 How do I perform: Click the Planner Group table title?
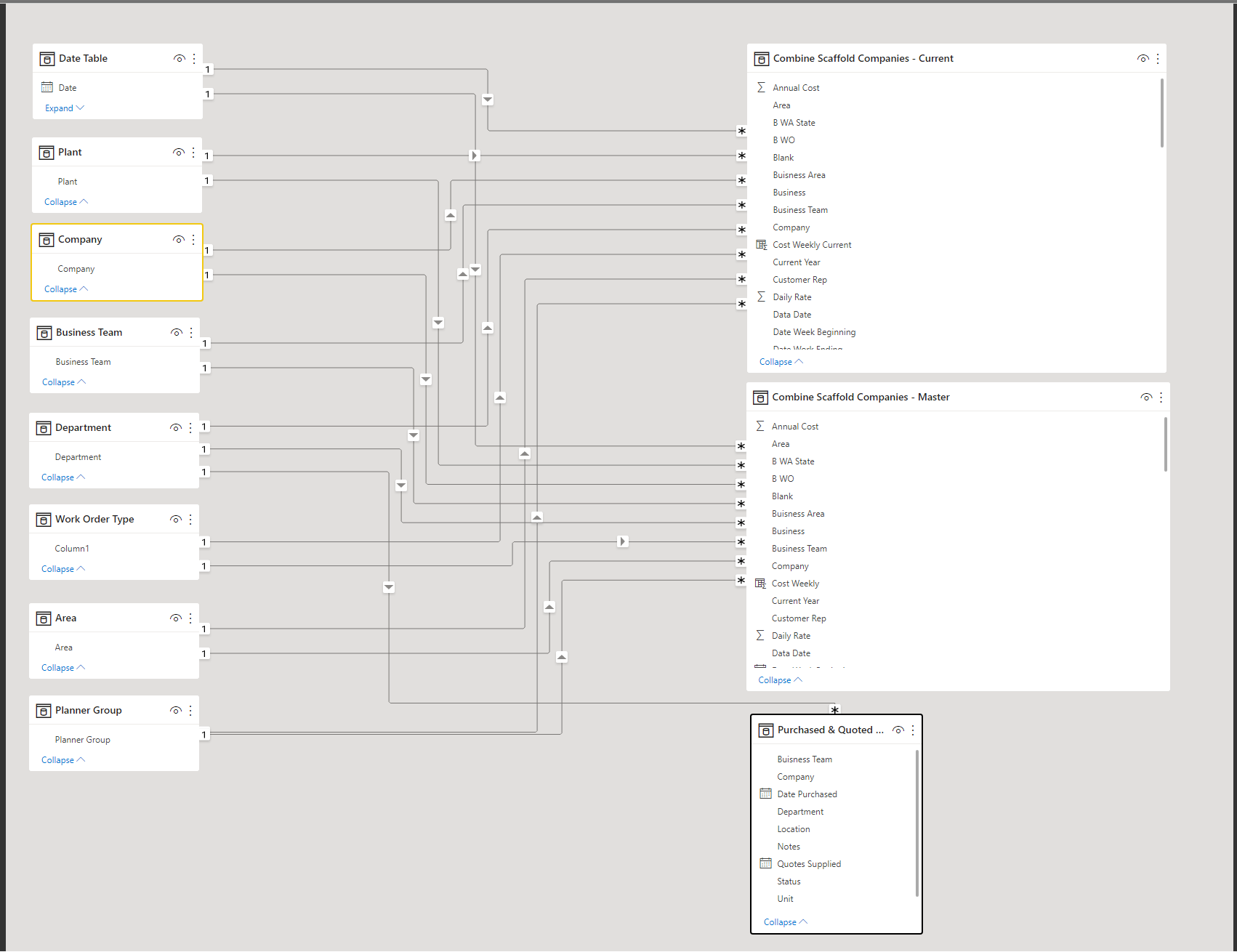coord(89,710)
